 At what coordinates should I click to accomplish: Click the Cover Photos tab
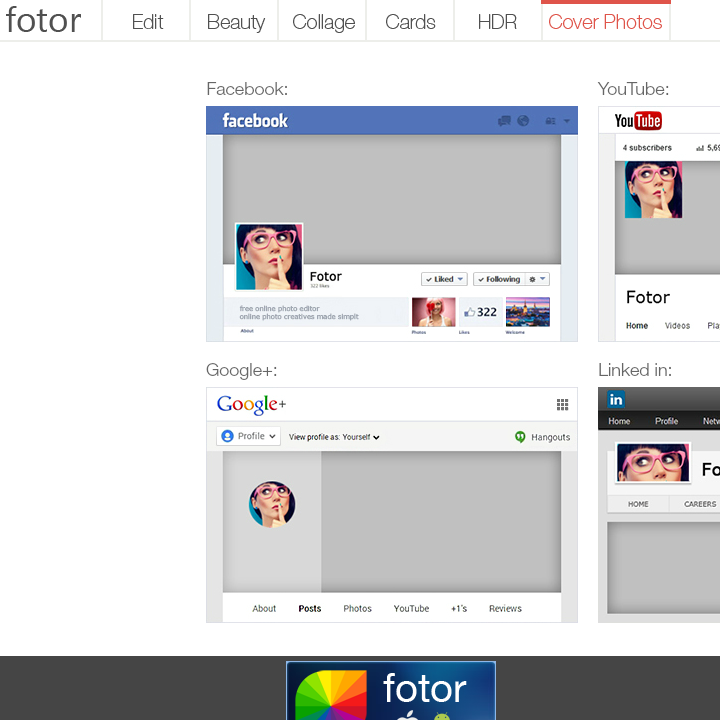[x=605, y=22]
